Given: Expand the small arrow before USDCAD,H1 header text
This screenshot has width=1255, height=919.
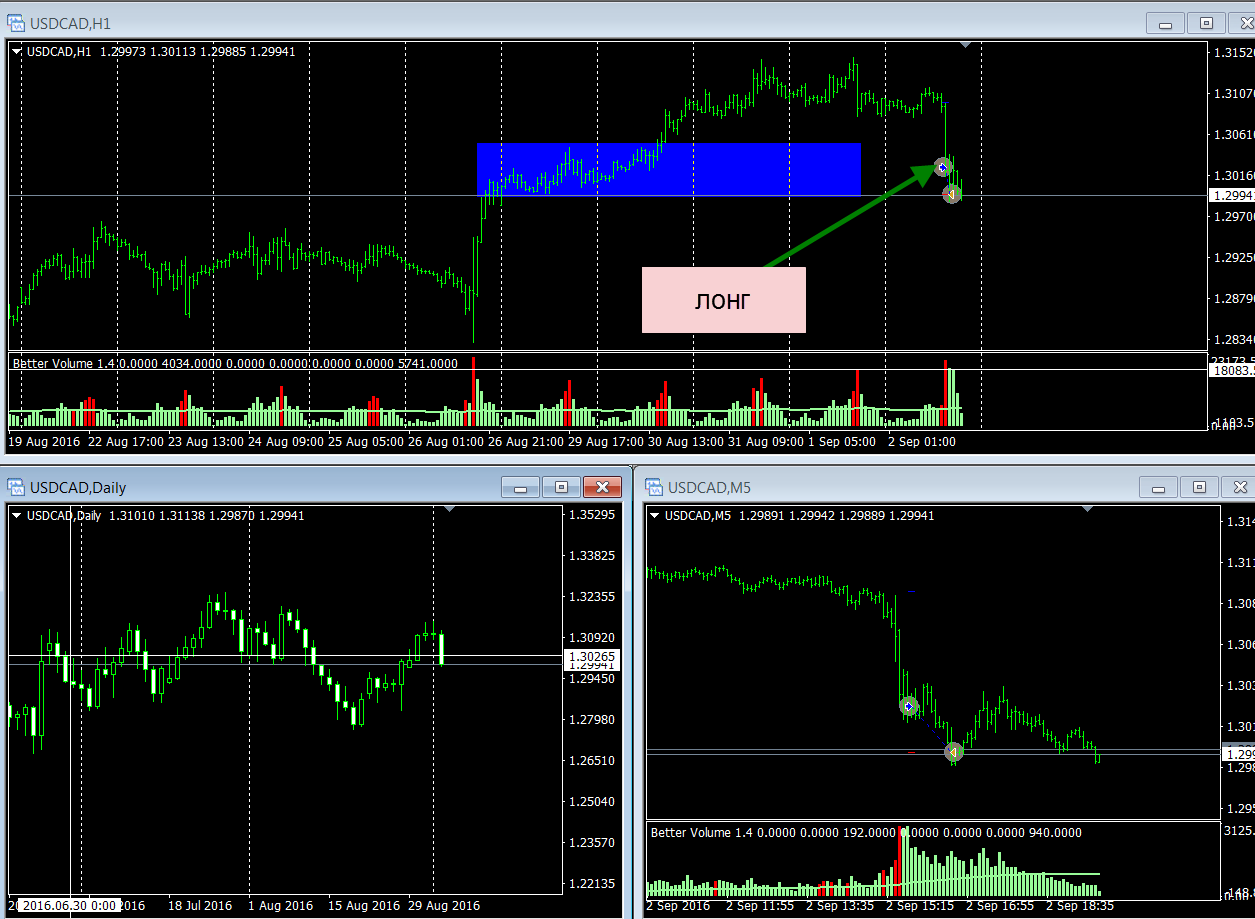Looking at the screenshot, I should [x=18, y=52].
